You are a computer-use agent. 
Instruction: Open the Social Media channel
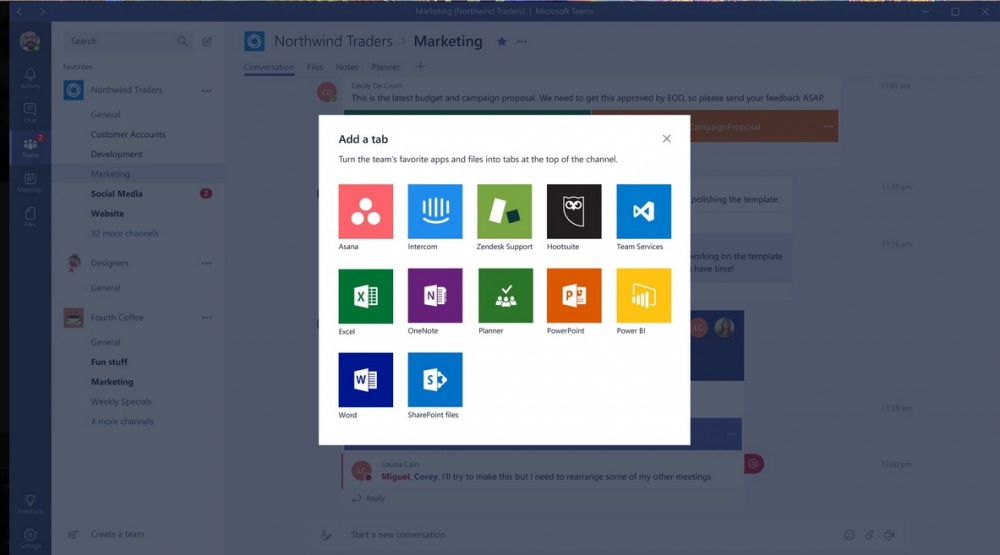(x=116, y=194)
